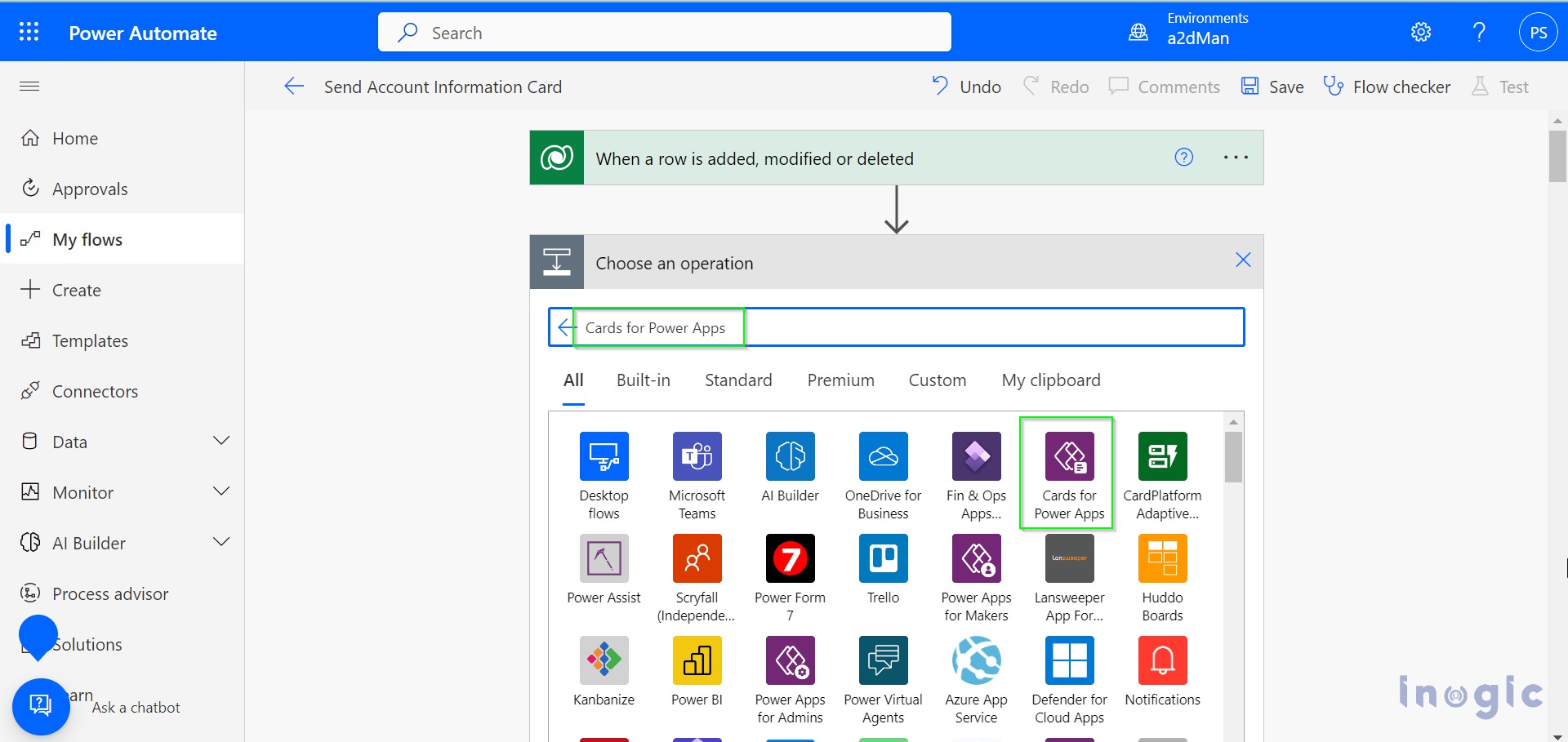Click the top Search box

click(x=664, y=32)
